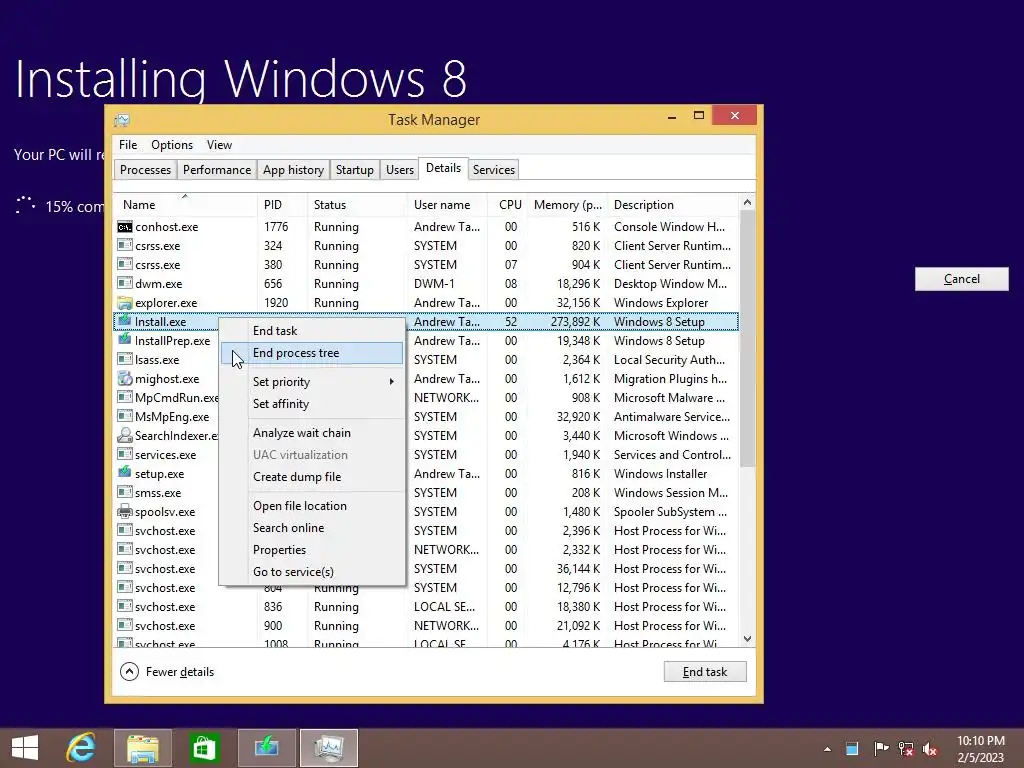Viewport: 1024px width, 768px height.
Task: Switch to the Processes tab
Action: click(x=145, y=170)
